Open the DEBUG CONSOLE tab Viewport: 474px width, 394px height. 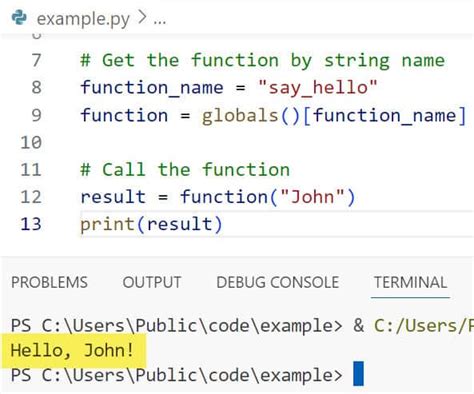(278, 282)
